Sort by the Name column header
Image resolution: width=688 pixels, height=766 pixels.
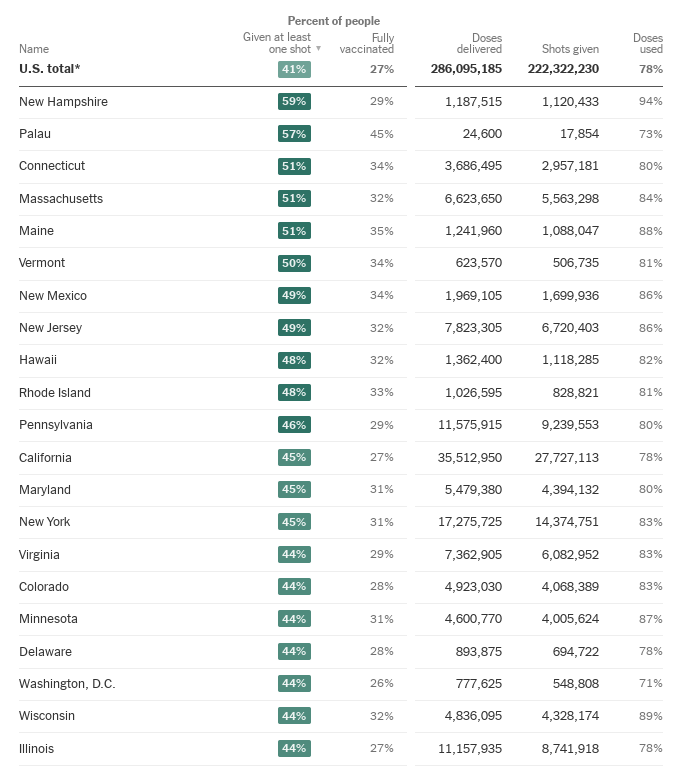[34, 48]
